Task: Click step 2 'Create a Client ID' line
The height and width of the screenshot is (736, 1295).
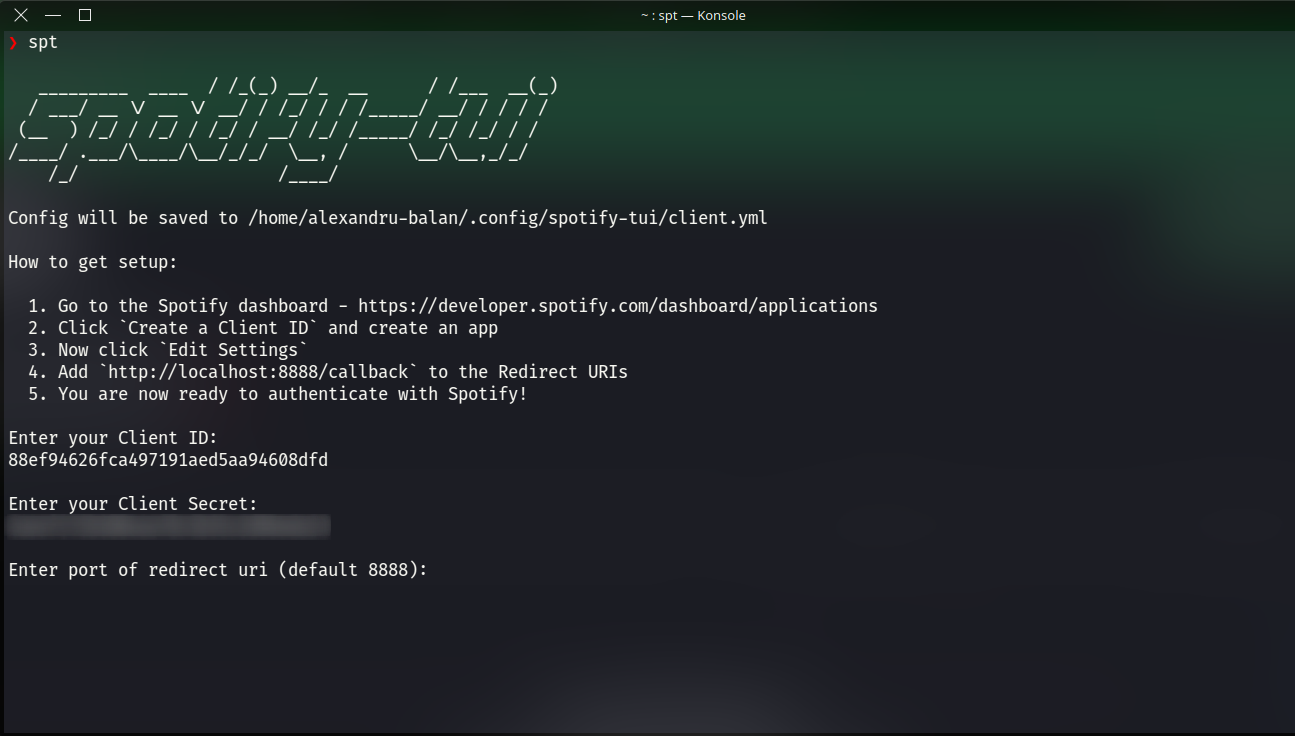Action: click(x=263, y=328)
